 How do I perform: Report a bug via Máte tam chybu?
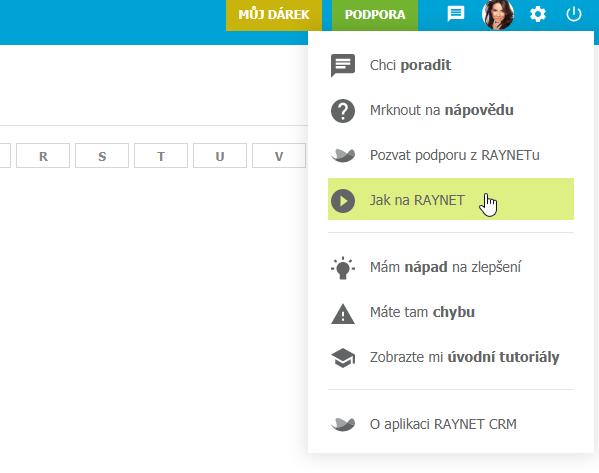point(451,312)
